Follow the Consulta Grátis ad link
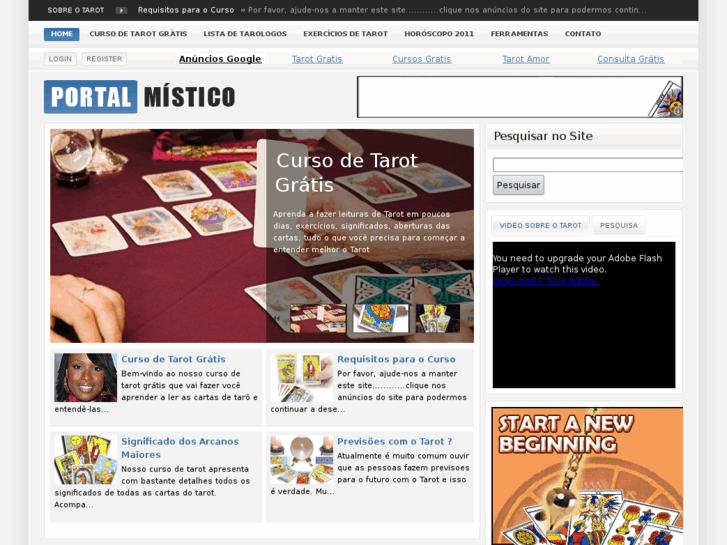Viewport: 727px width, 545px height. click(x=631, y=59)
